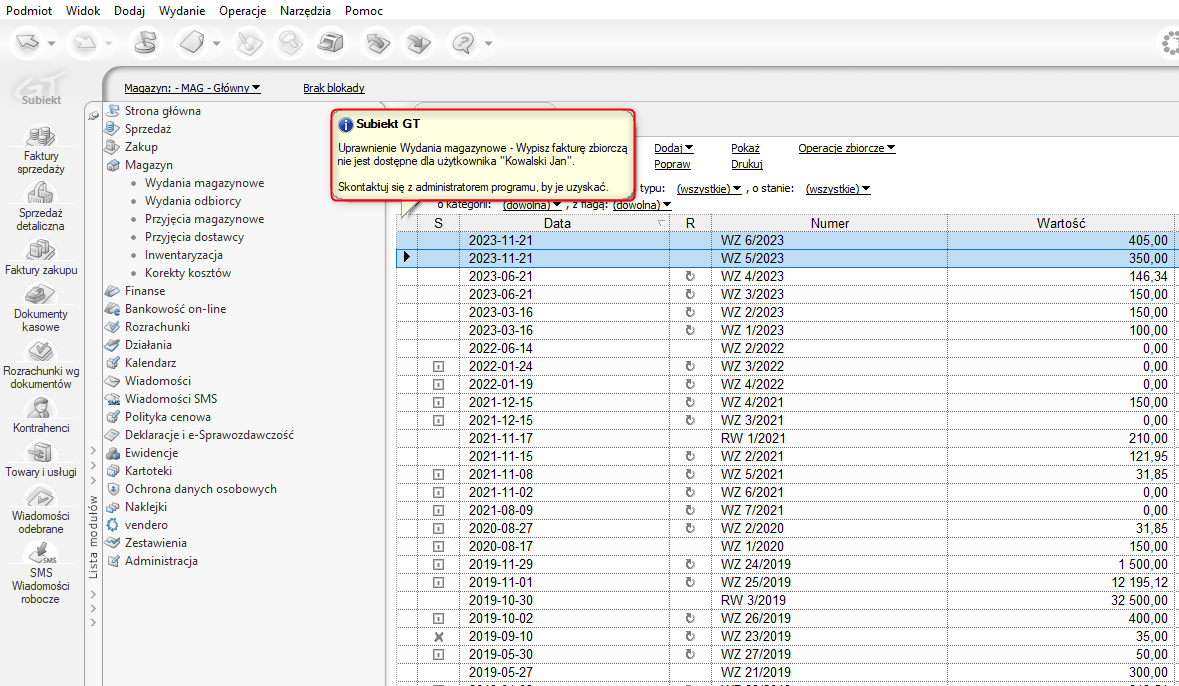Image resolution: width=1179 pixels, height=686 pixels.
Task: Open Towary i usługi sidebar icon
Action: [41, 452]
